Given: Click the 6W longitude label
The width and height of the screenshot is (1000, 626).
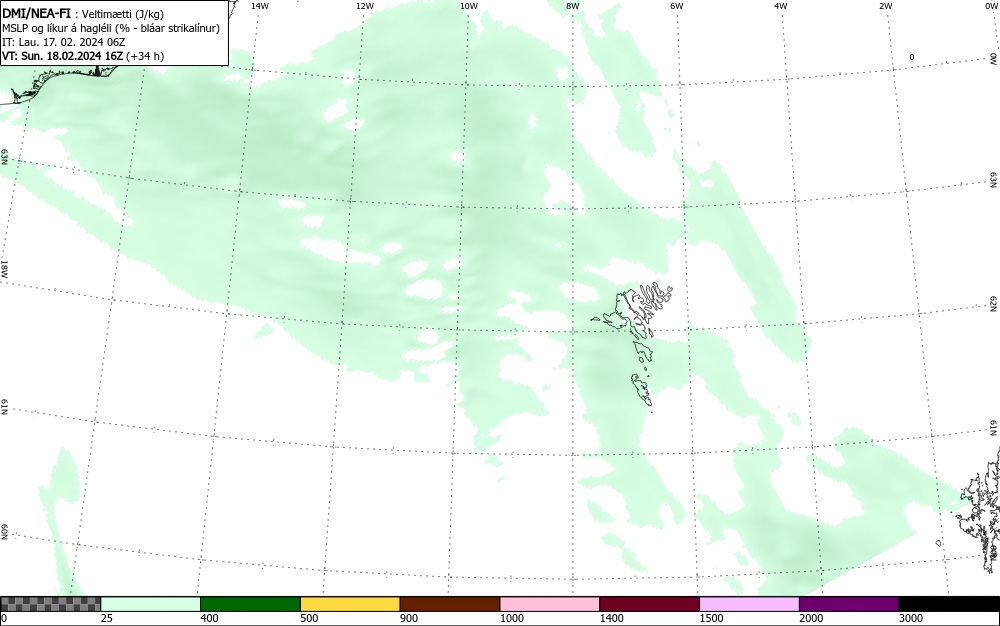Looking at the screenshot, I should click(677, 6).
